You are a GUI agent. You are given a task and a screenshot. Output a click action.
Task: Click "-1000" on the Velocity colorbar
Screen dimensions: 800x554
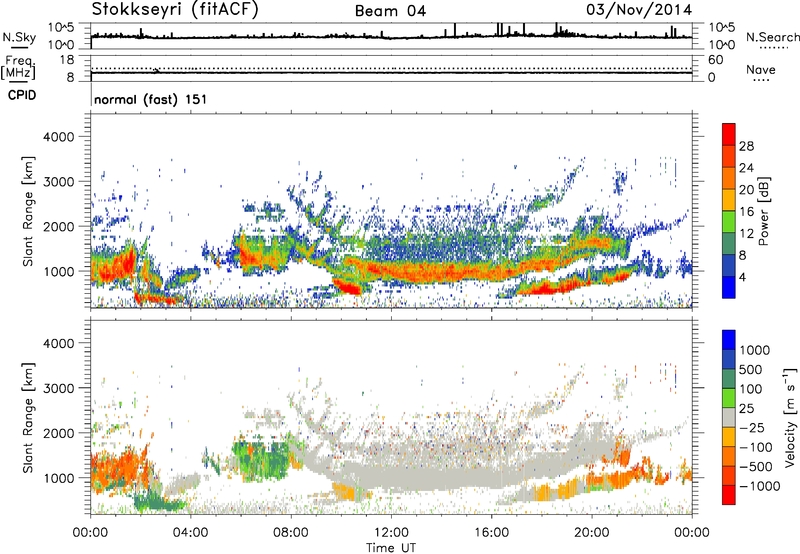pos(759,486)
